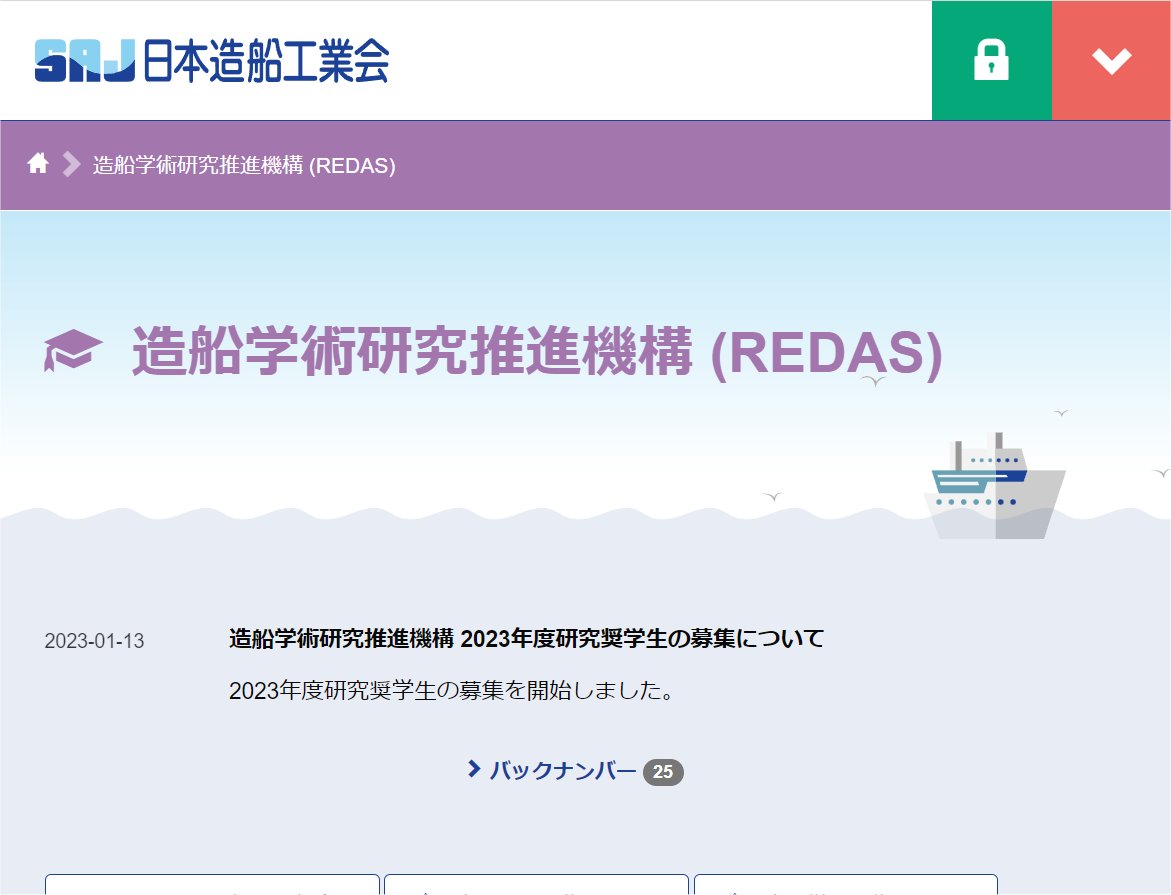This screenshot has width=1171, height=895.
Task: Click the SAJ 日本造船工業会 logo
Action: coord(211,61)
